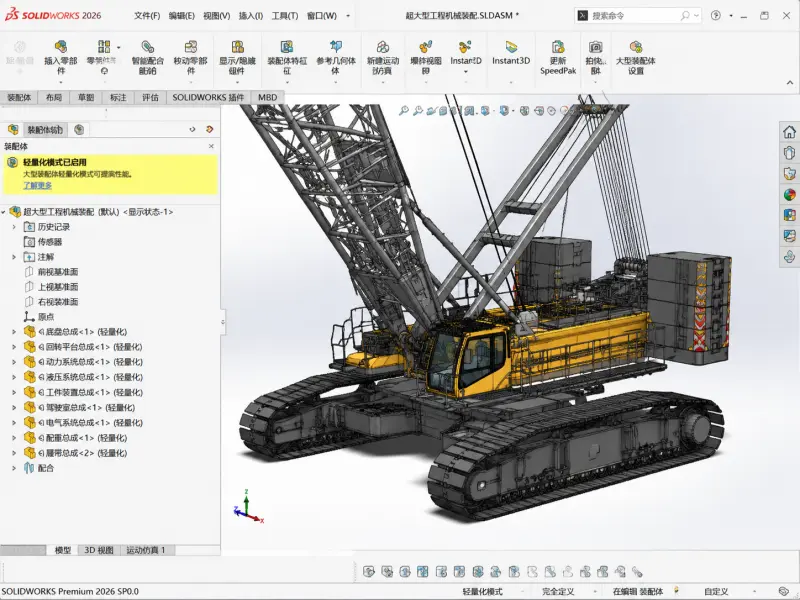Screen dimensions: 800x600
Task: Expand the 历史记录 tree node
Action: tap(14, 227)
